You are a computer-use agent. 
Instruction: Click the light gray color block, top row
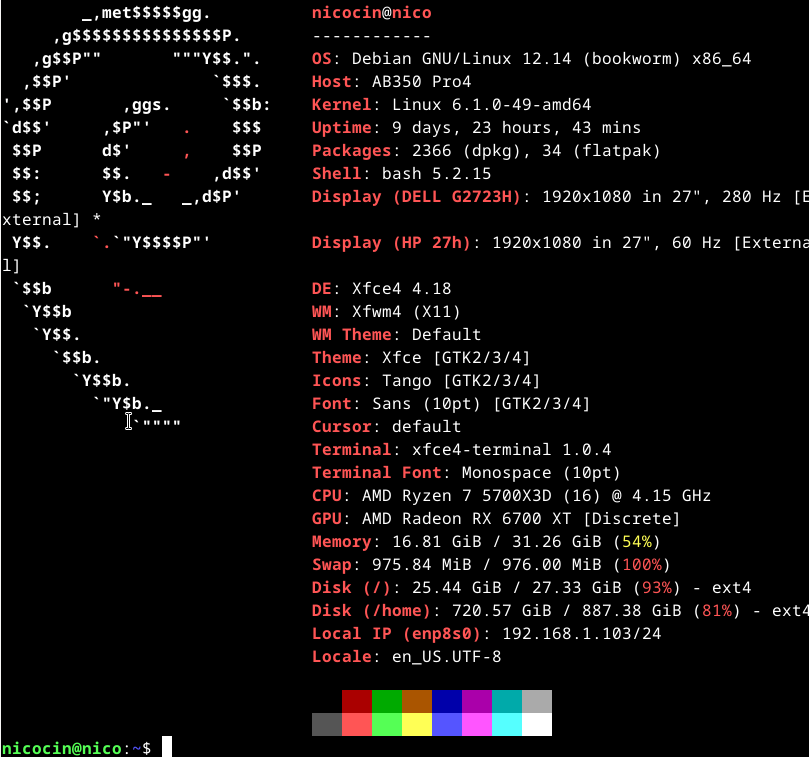[537, 701]
